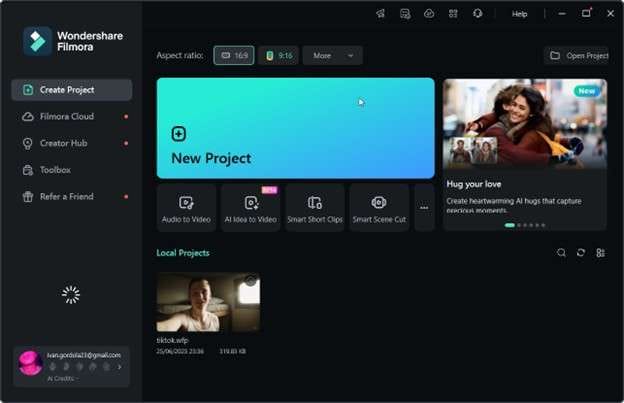The height and width of the screenshot is (403, 624).
Task: Open the apps grid icon in the title bar
Action: 453,14
